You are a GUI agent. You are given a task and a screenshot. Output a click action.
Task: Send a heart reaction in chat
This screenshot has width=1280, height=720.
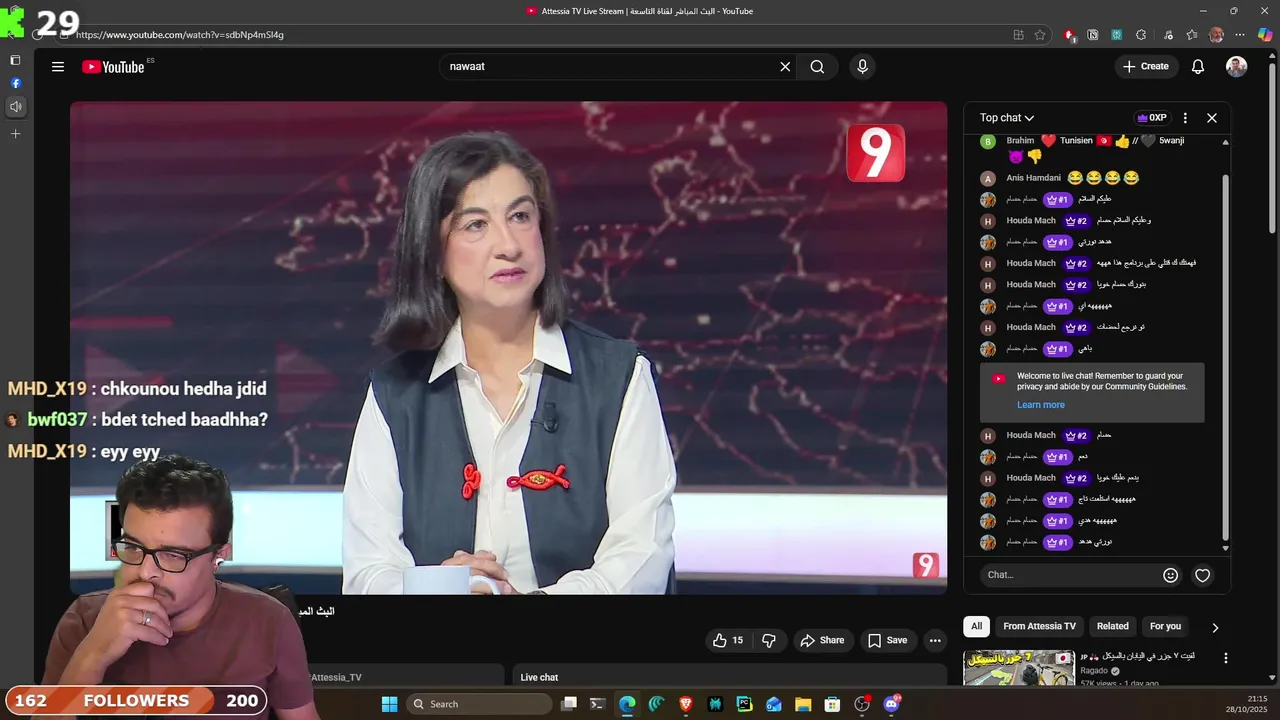[x=1203, y=575]
